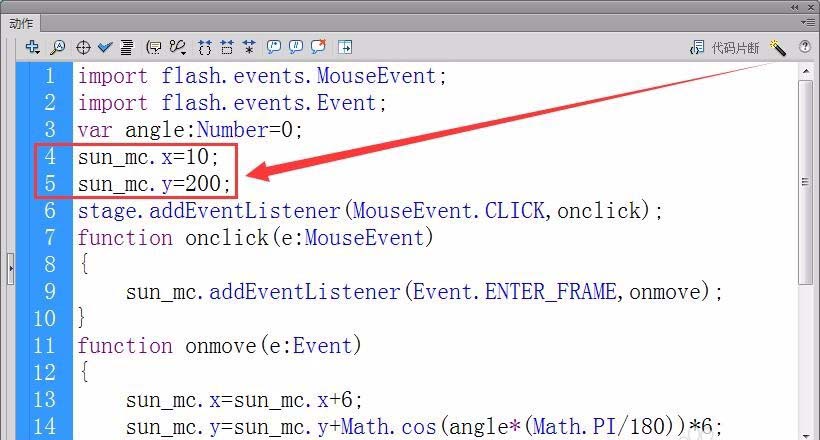The width and height of the screenshot is (820, 440).
Task: Click the insert target path crosshair icon
Action: (x=83, y=48)
